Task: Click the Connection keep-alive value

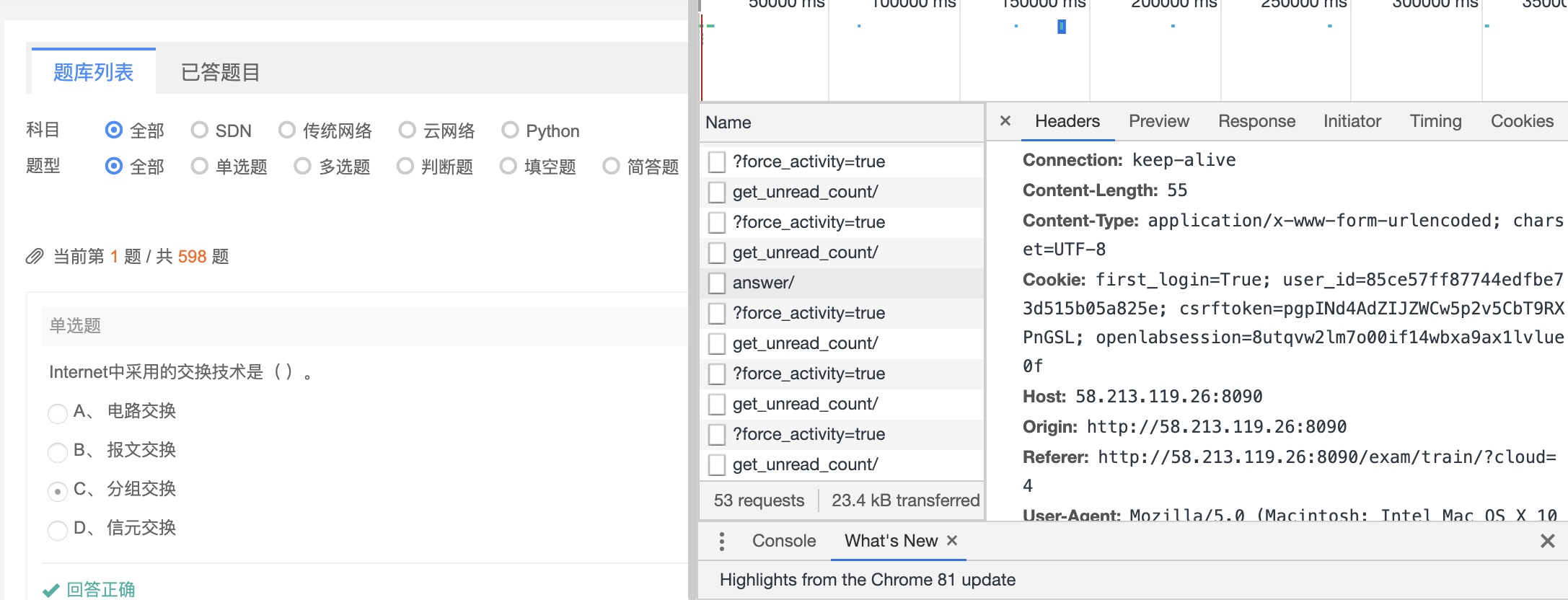Action: click(x=1184, y=160)
